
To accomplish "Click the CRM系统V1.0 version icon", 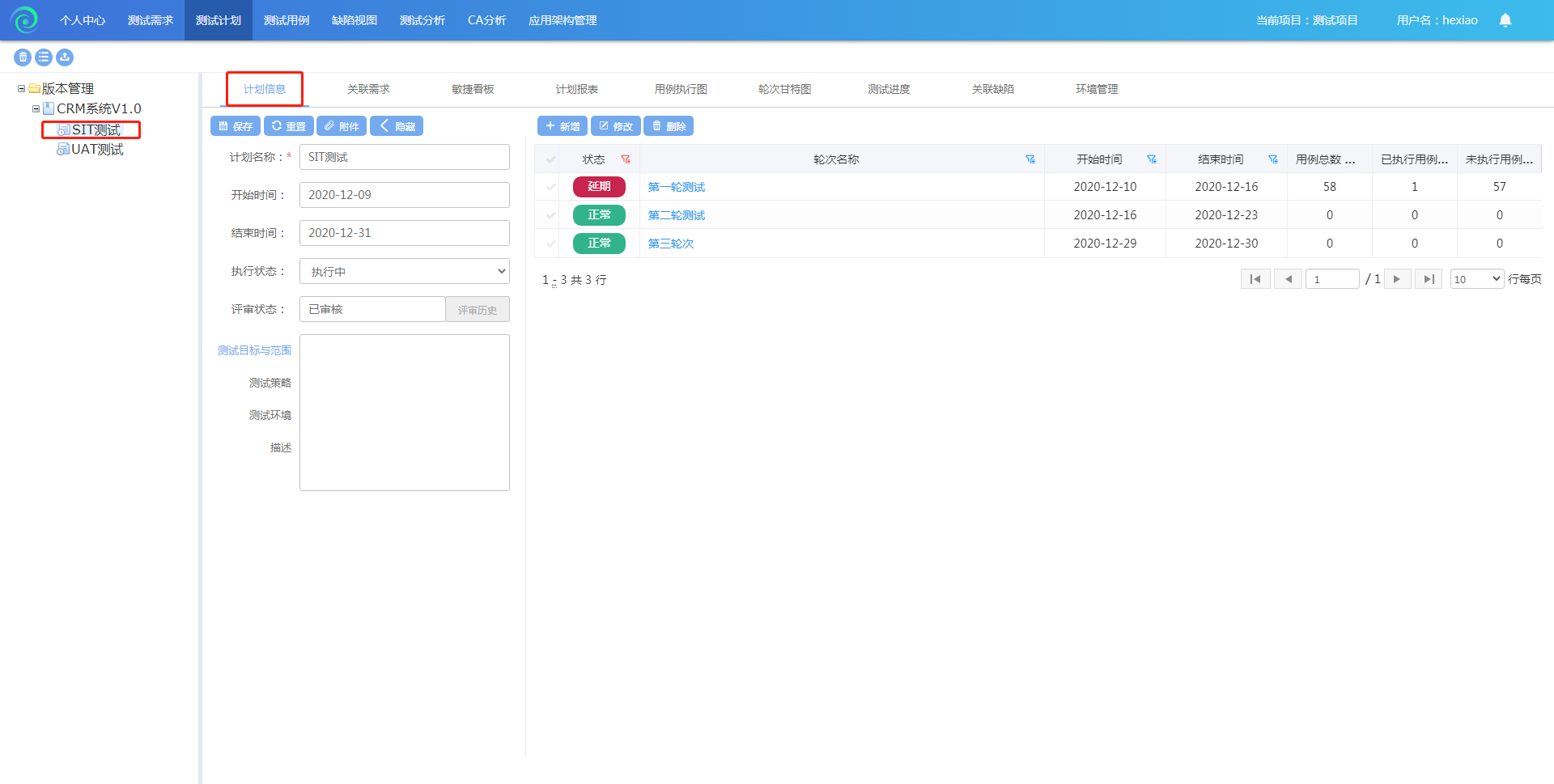I will 49,108.
